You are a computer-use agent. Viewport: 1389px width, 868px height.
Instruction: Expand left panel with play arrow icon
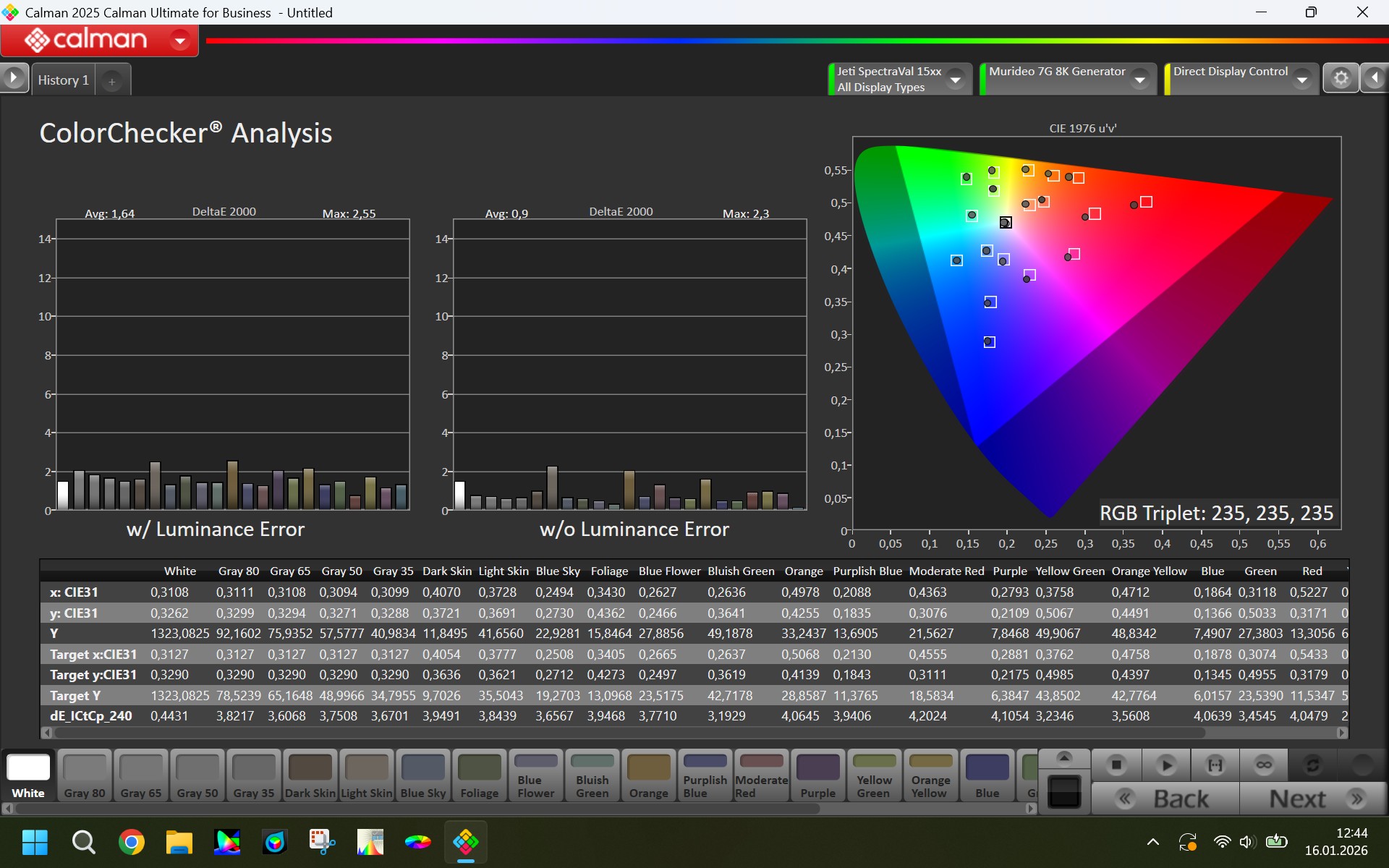click(x=14, y=78)
